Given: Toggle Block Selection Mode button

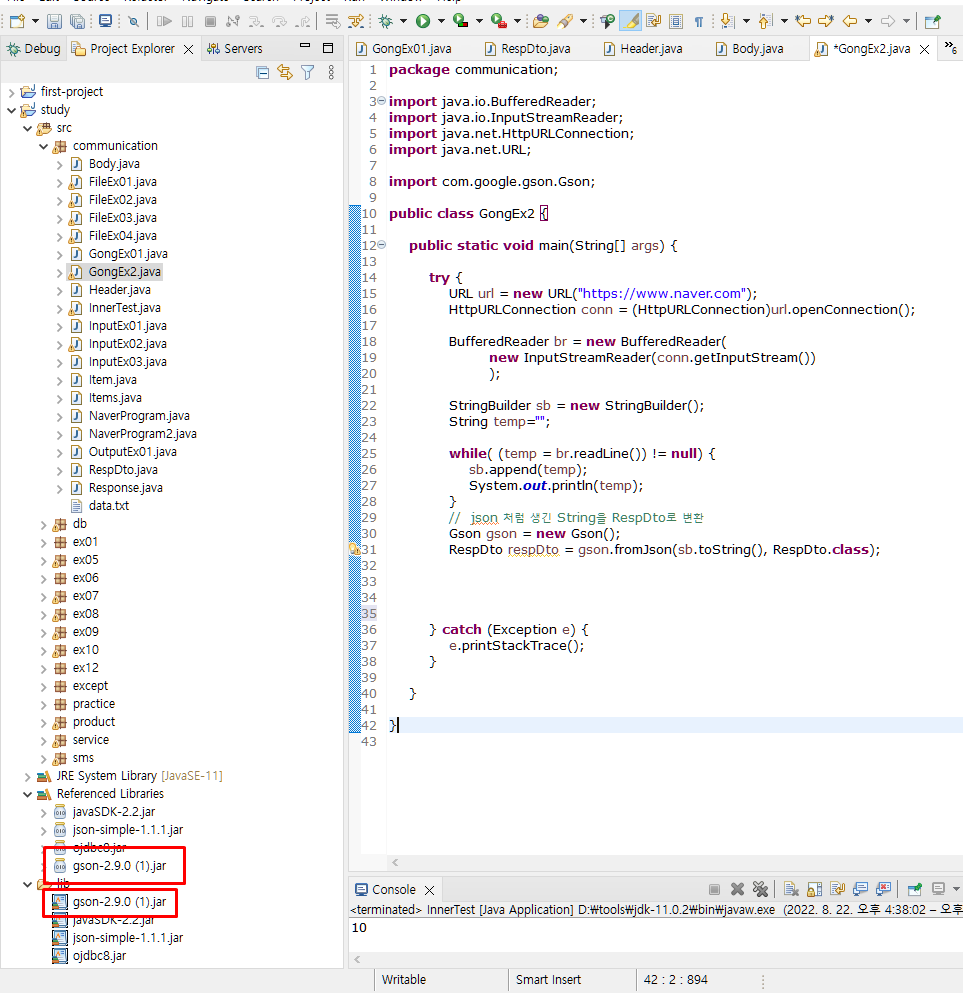Looking at the screenshot, I should 676,22.
